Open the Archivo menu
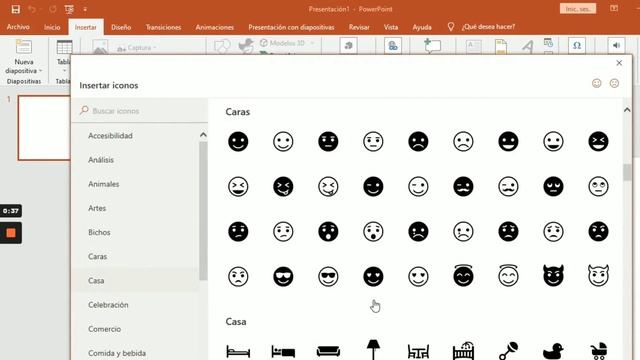640x360 pixels. [x=18, y=27]
